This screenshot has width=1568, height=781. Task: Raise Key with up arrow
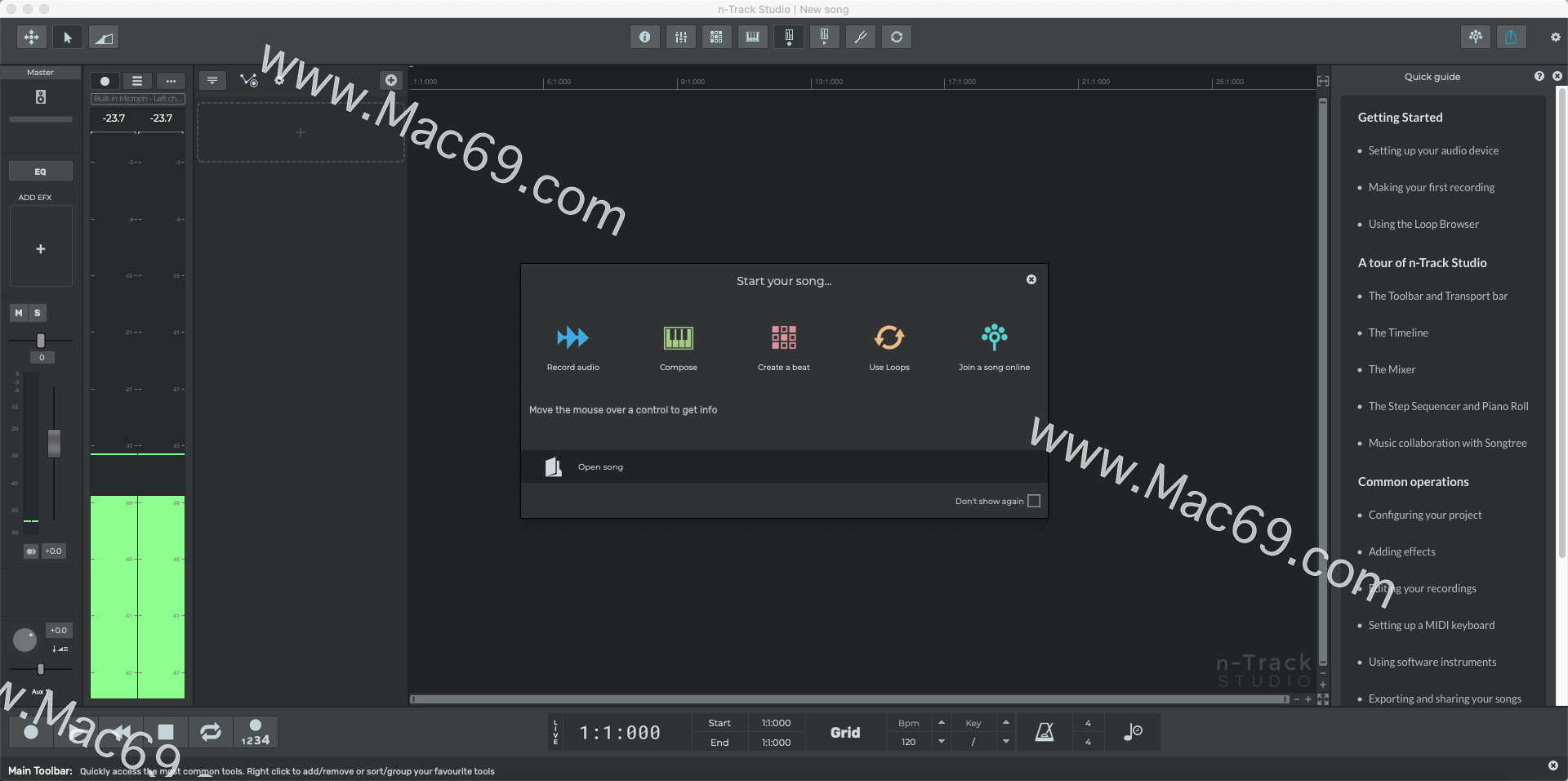[x=1006, y=723]
